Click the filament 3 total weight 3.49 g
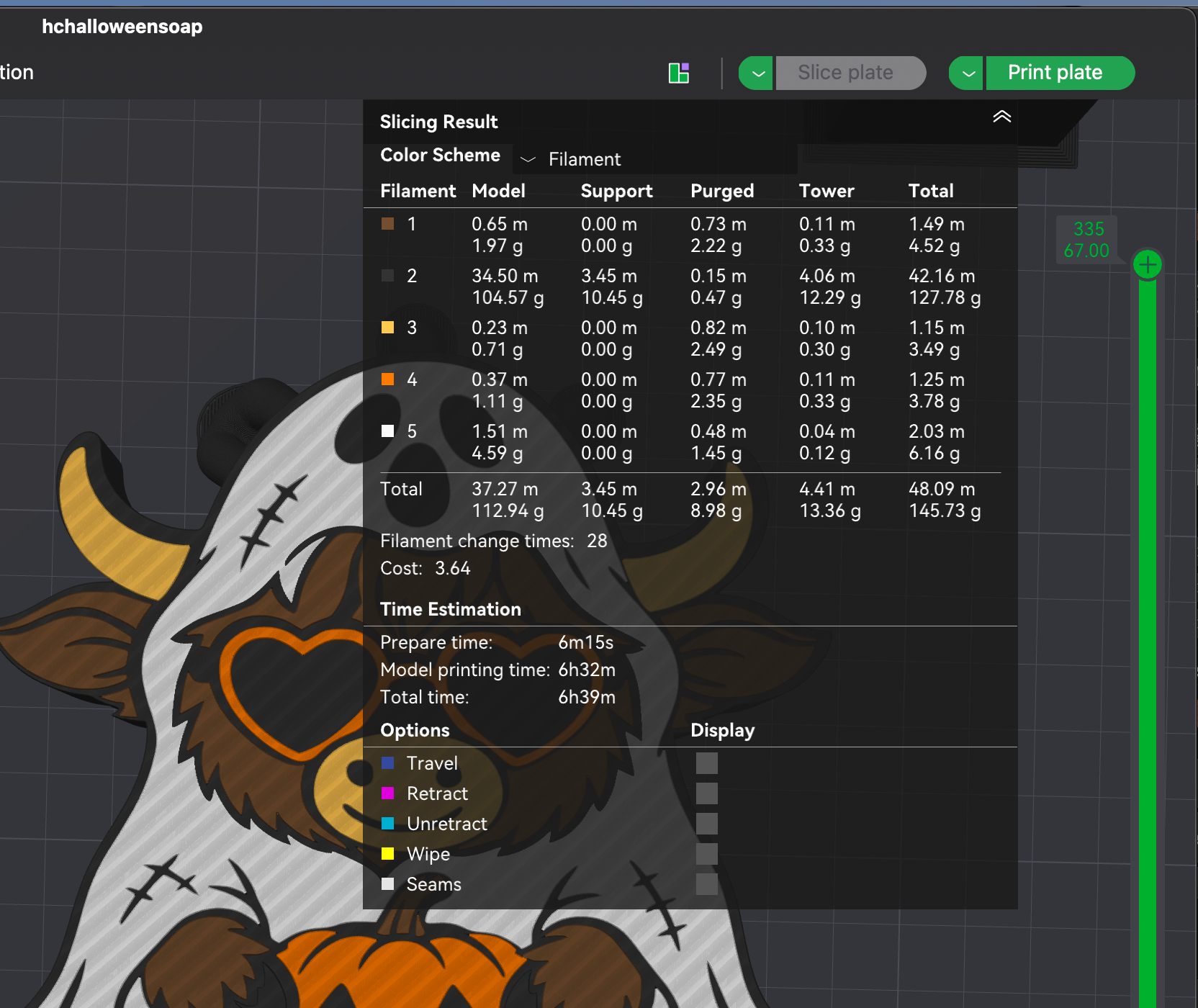This screenshot has width=1198, height=1008. [x=934, y=349]
